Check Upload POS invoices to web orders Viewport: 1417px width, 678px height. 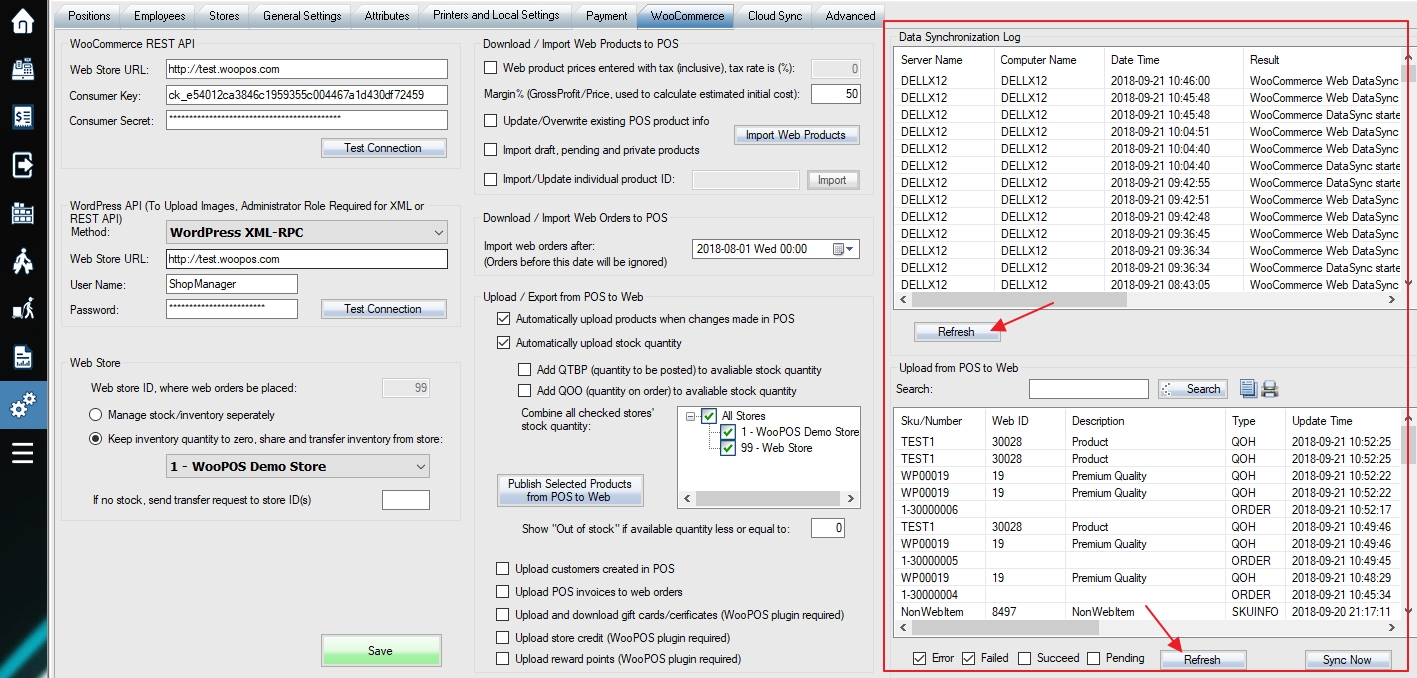coord(503,592)
